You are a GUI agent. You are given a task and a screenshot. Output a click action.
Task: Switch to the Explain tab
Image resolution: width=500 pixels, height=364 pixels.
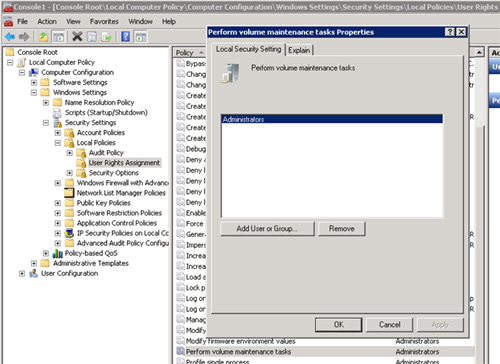point(299,50)
